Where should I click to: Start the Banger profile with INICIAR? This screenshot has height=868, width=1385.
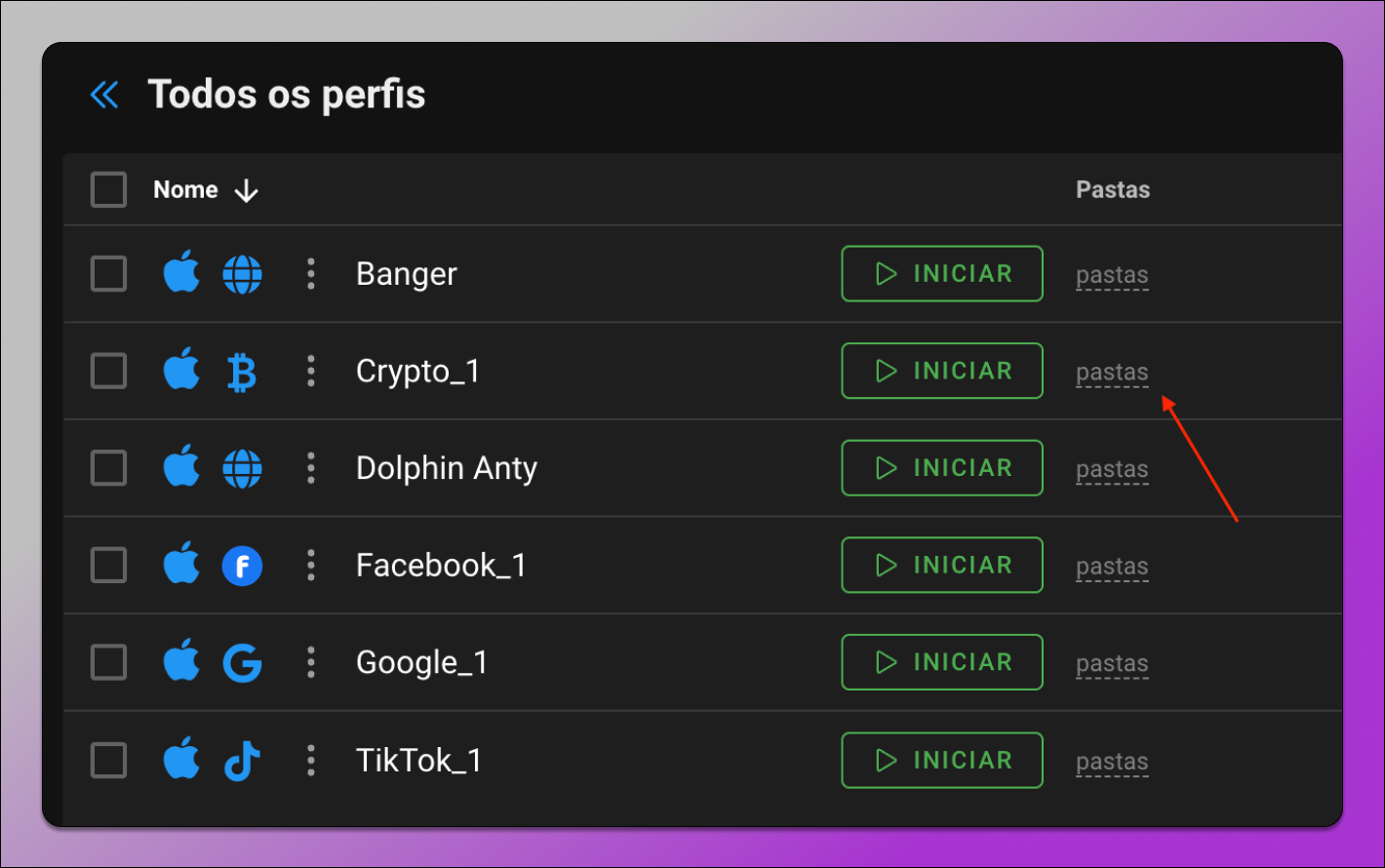[942, 274]
